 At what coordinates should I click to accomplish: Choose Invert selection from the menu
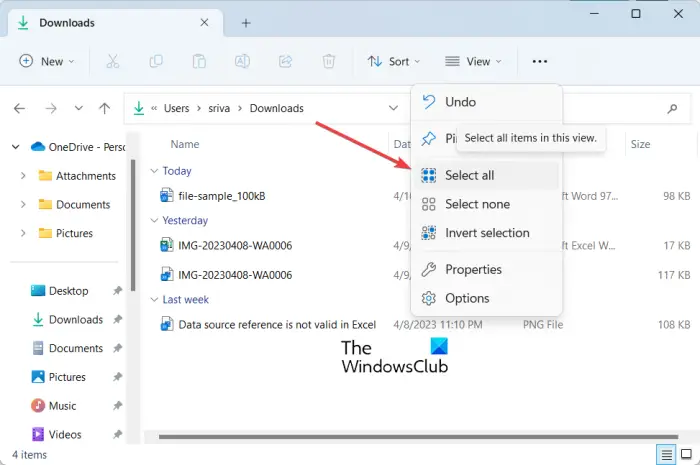(487, 233)
